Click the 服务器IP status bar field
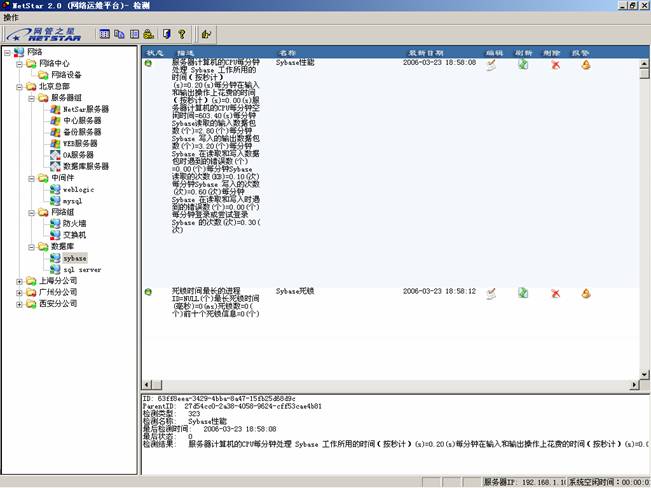Image resolution: width=651 pixels, height=488 pixels. coord(524,482)
